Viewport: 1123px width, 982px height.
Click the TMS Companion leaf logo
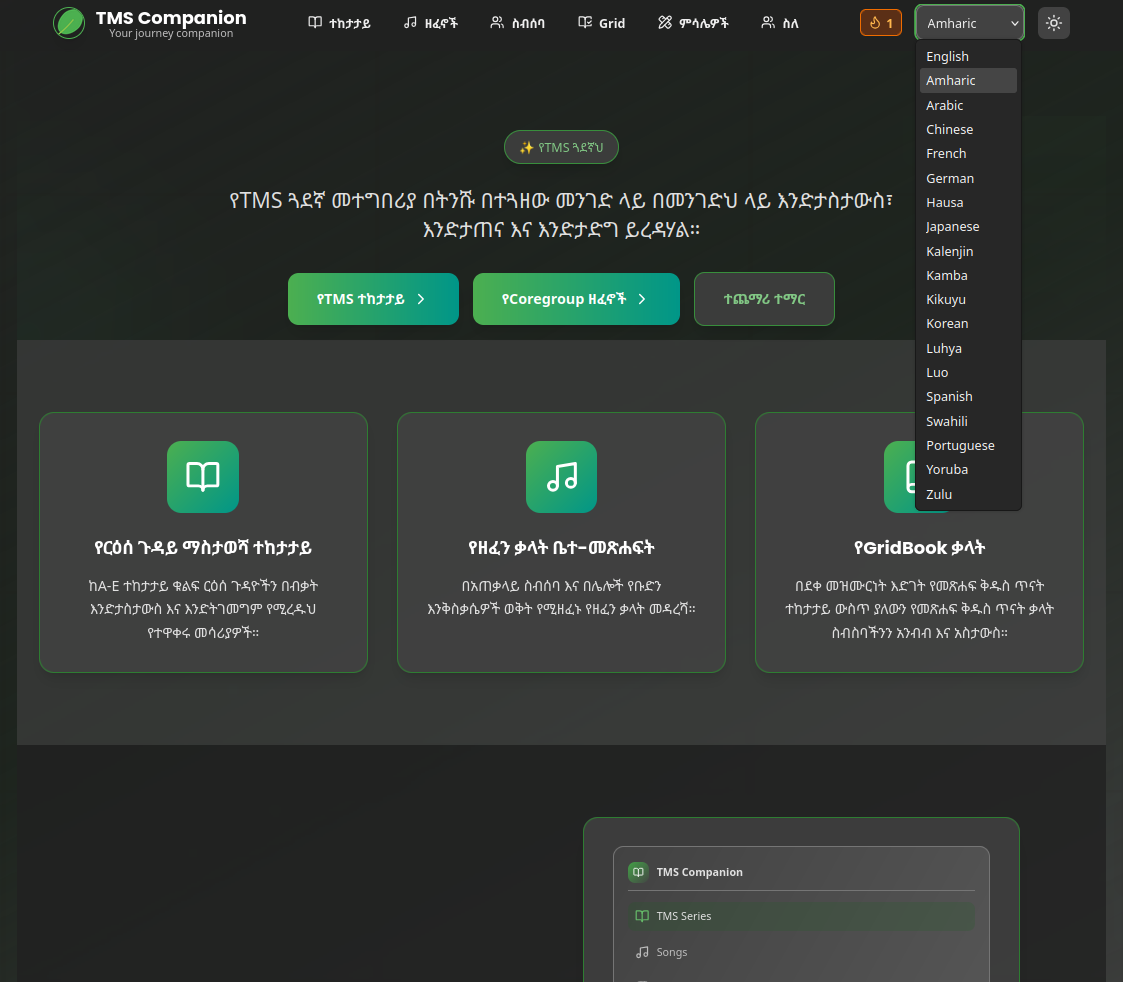[69, 23]
